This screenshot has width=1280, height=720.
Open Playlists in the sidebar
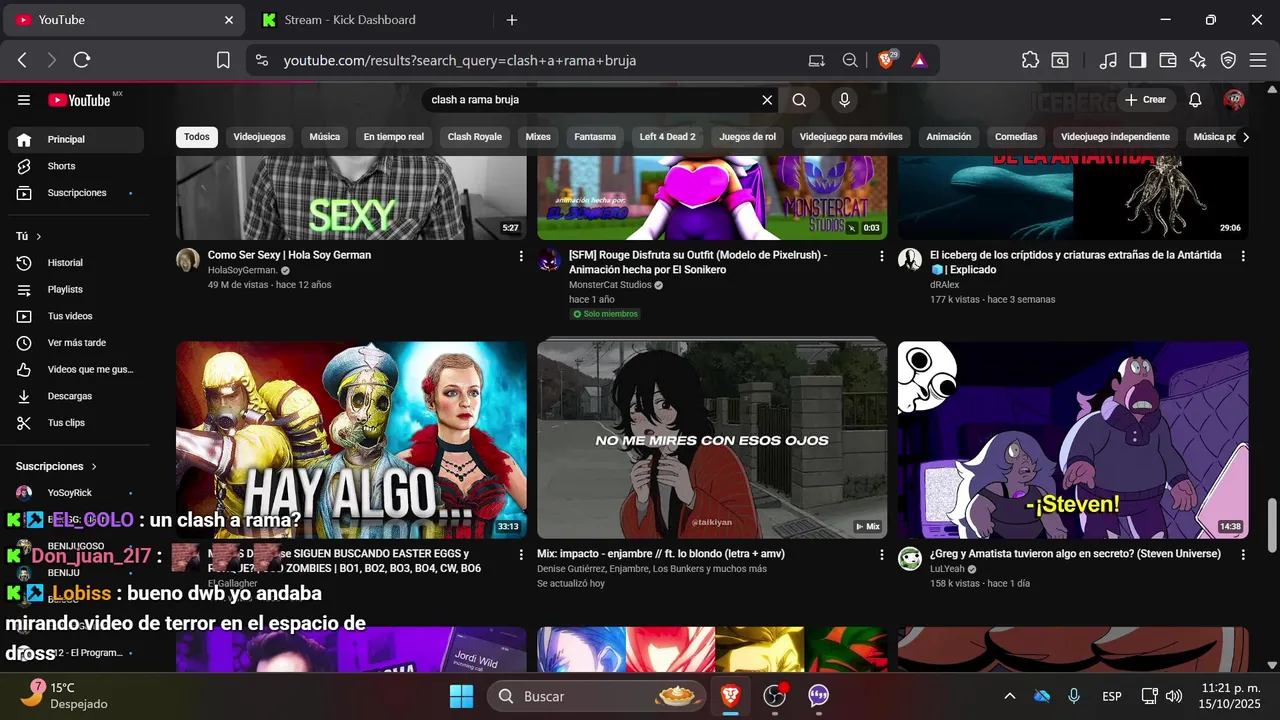[x=76, y=290]
